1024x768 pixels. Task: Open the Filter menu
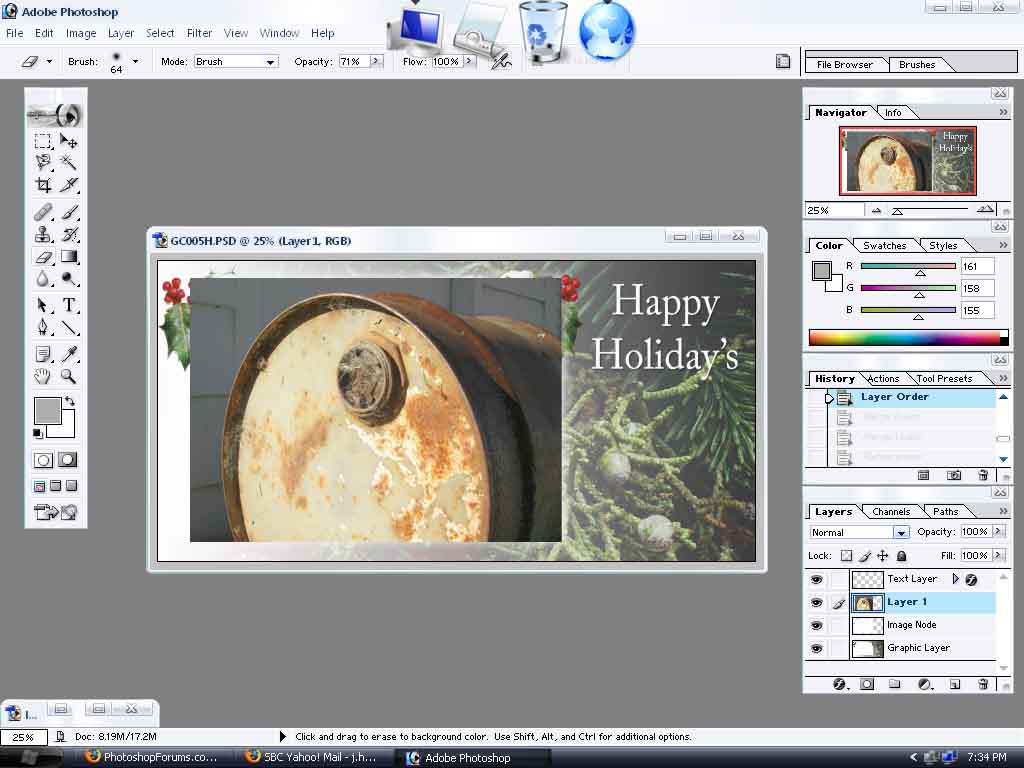tap(199, 33)
